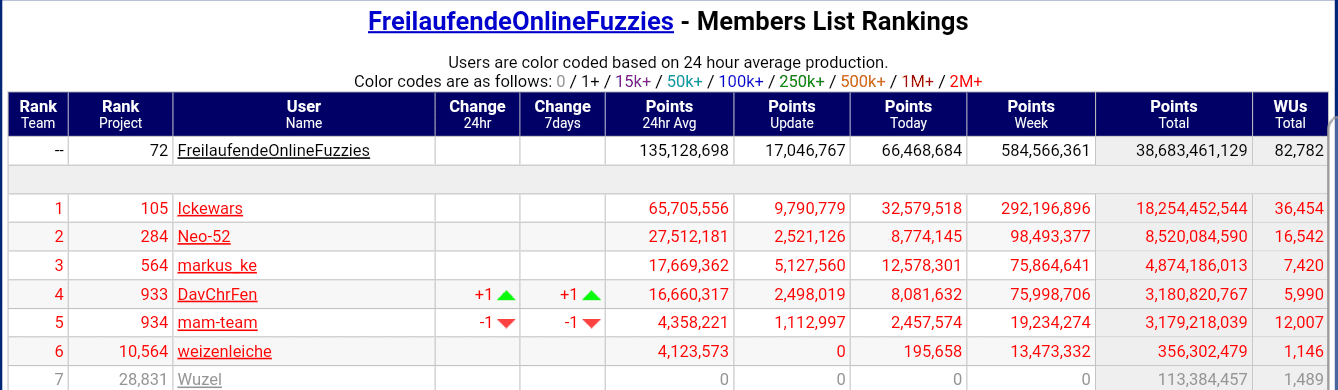The image size is (1338, 390).
Task: Click green up arrow in DavChrFen 24hr change
Action: pyautogui.click(x=507, y=295)
